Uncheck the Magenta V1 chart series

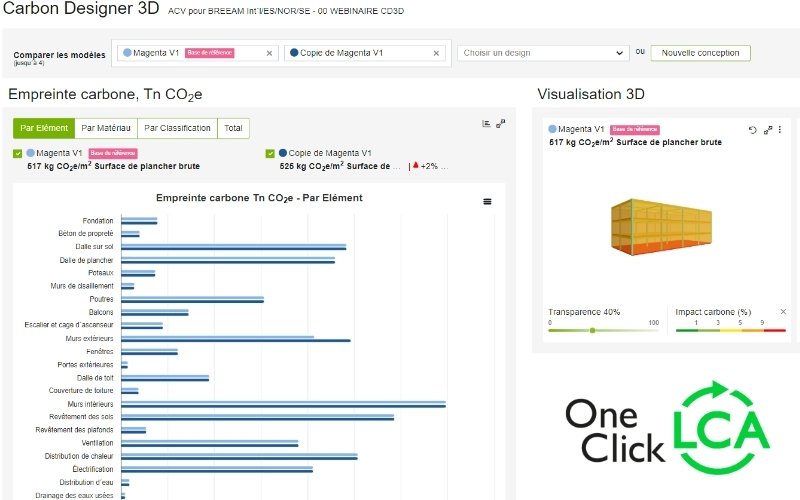(x=18, y=154)
